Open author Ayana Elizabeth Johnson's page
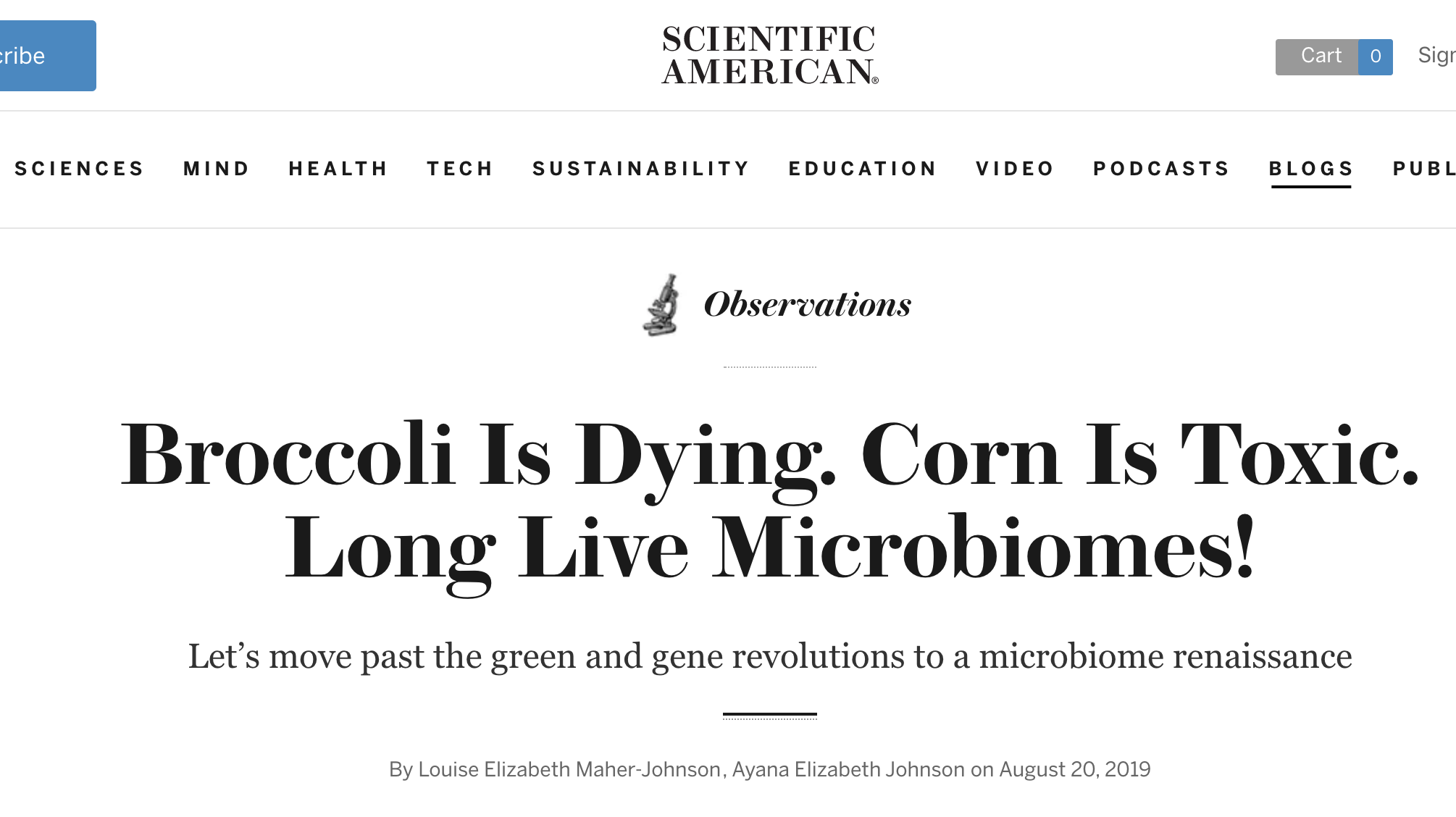Image resolution: width=1456 pixels, height=817 pixels. click(848, 769)
